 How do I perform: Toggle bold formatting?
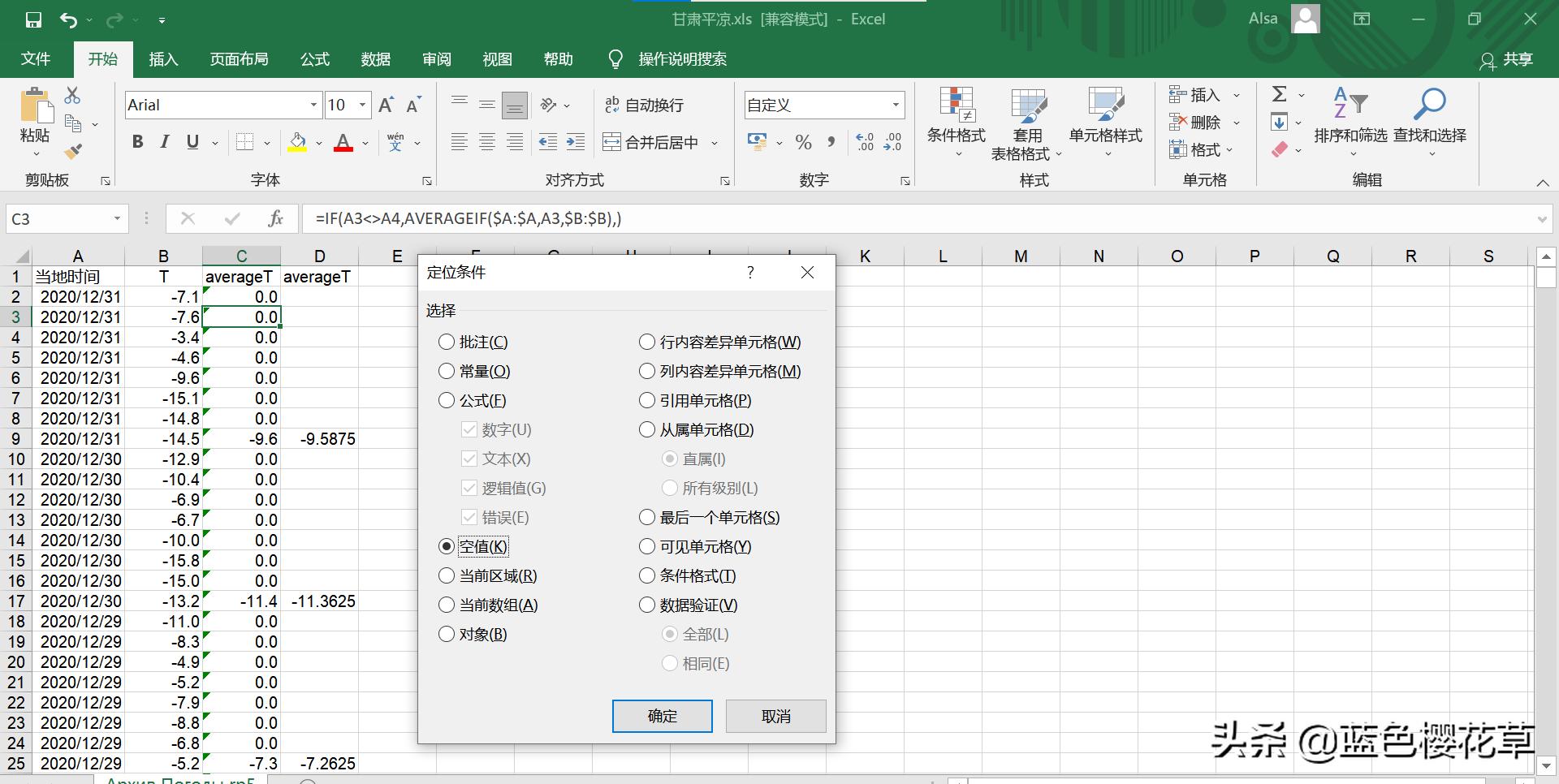(137, 142)
